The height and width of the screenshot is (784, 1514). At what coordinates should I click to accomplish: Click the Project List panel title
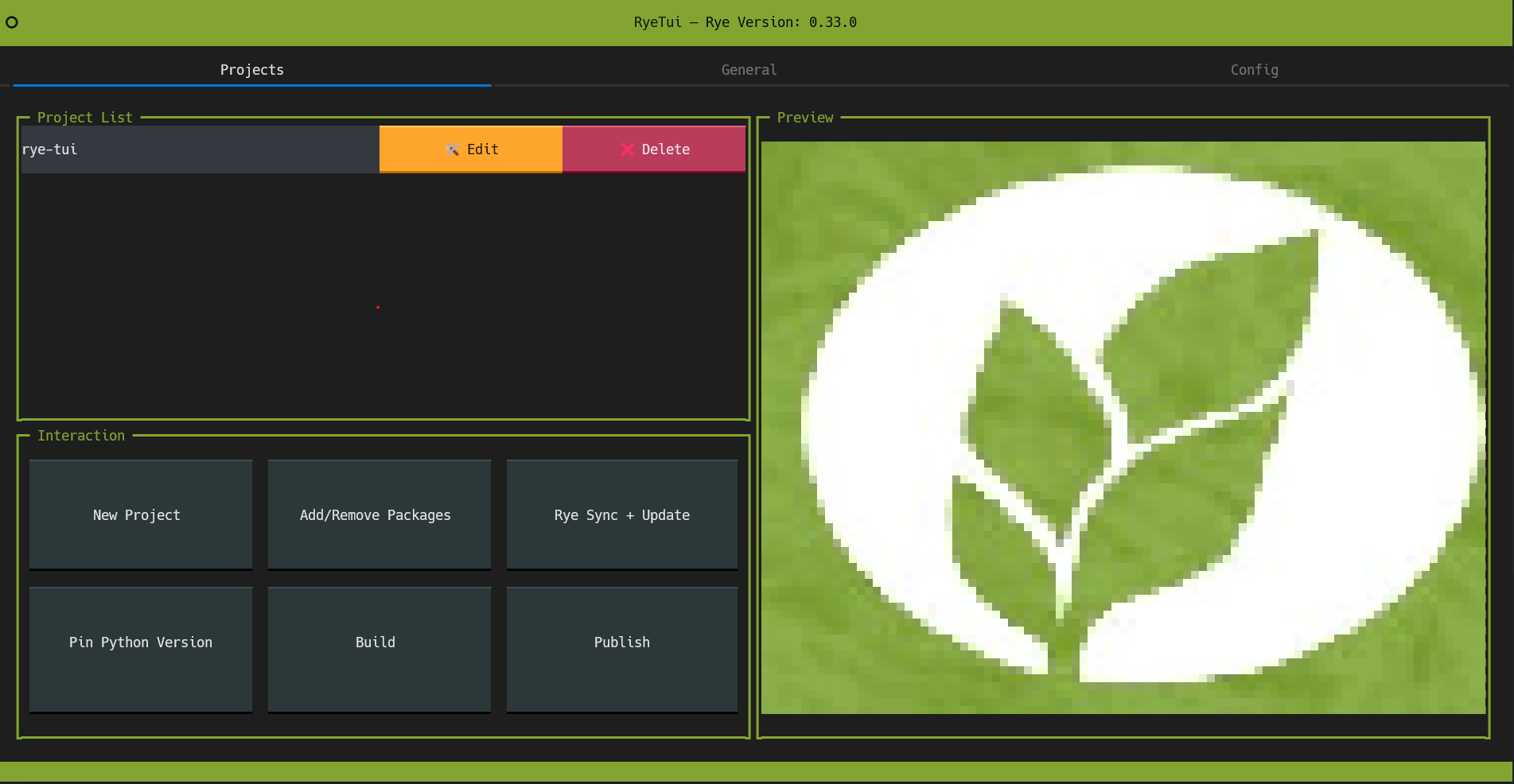(85, 118)
